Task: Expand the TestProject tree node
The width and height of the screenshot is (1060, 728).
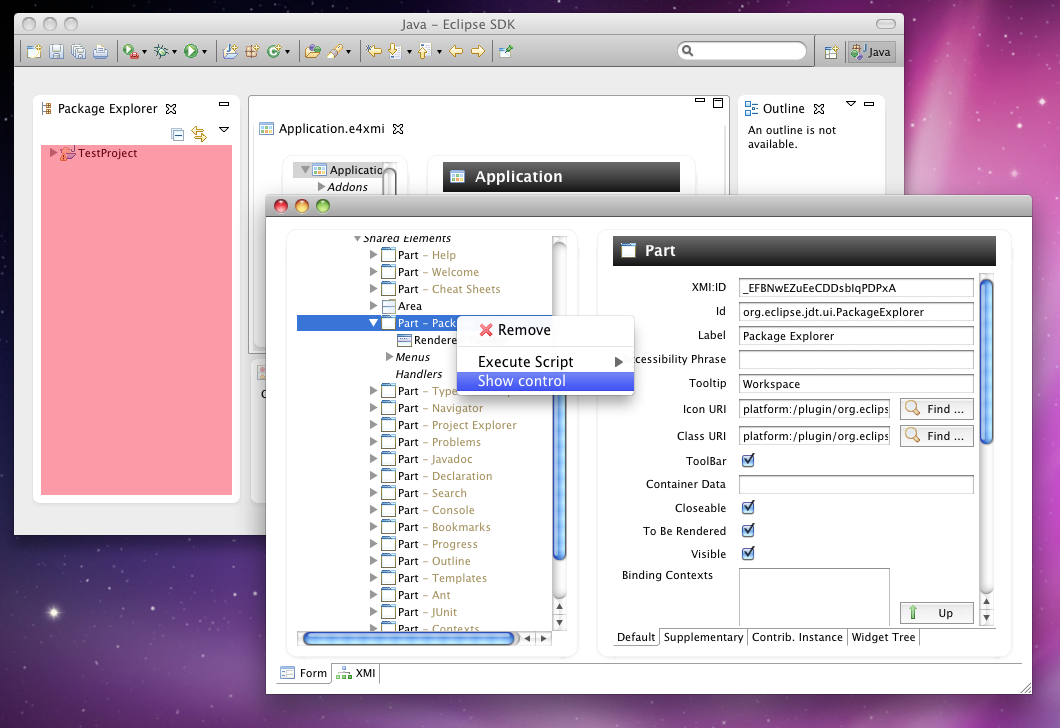Action: point(53,153)
